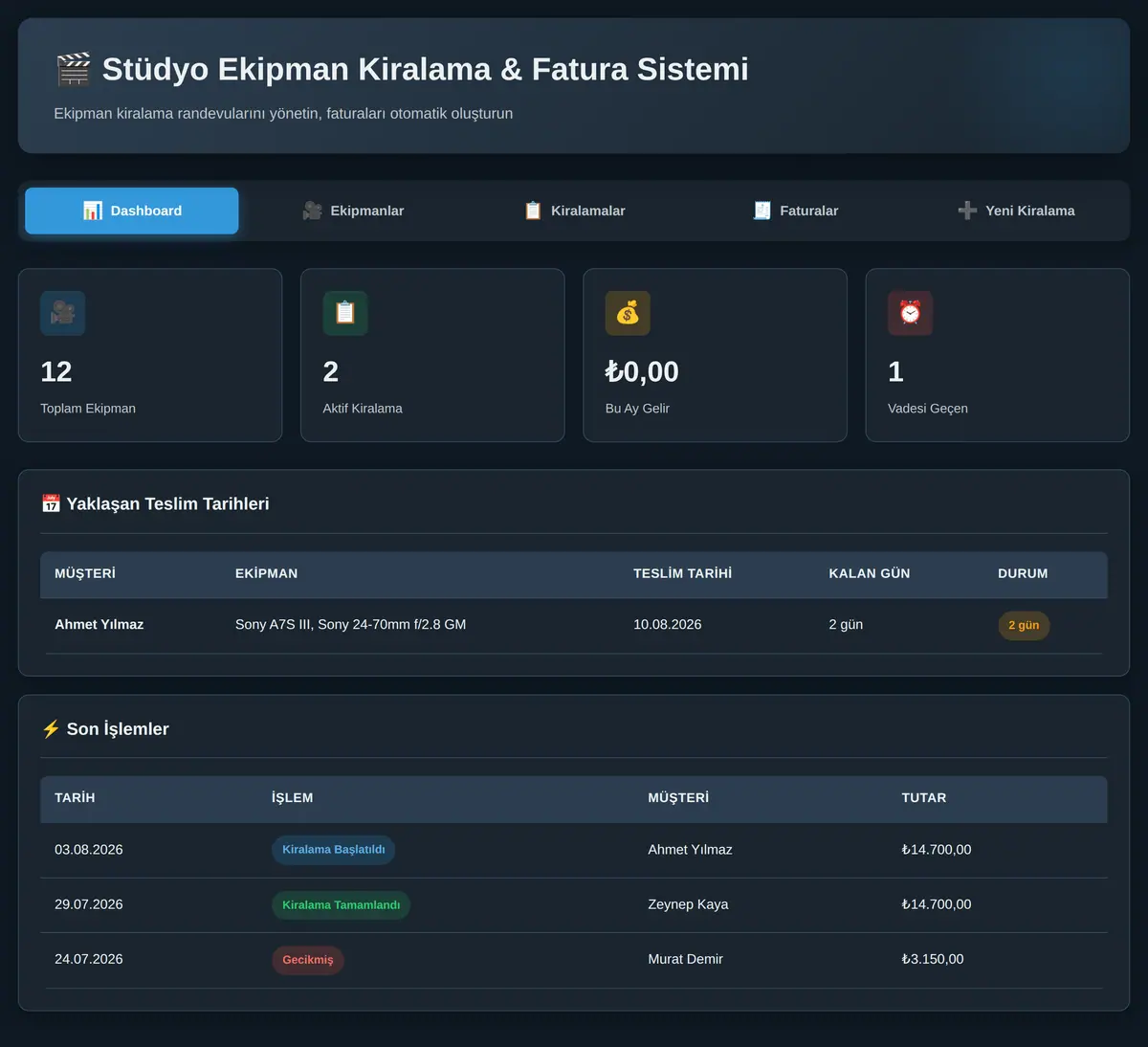
Task: Click the return date 10.08.2026
Action: pos(668,624)
